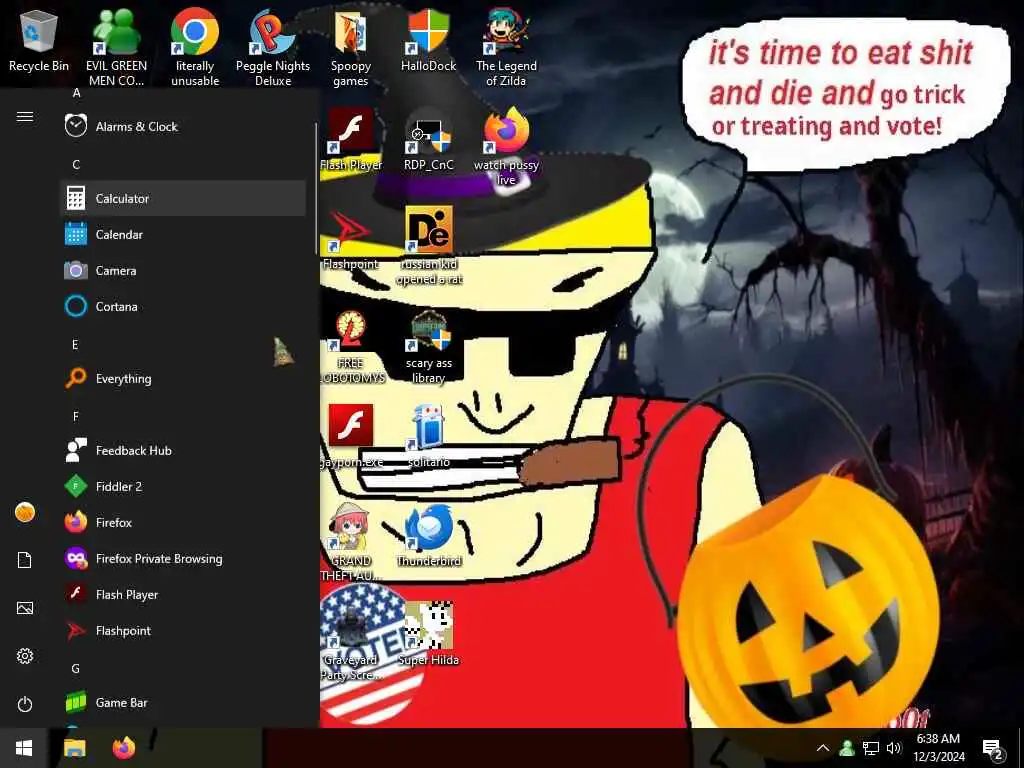Launch Fiddler 2 from Start list
This screenshot has width=1024, height=768.
point(183,486)
